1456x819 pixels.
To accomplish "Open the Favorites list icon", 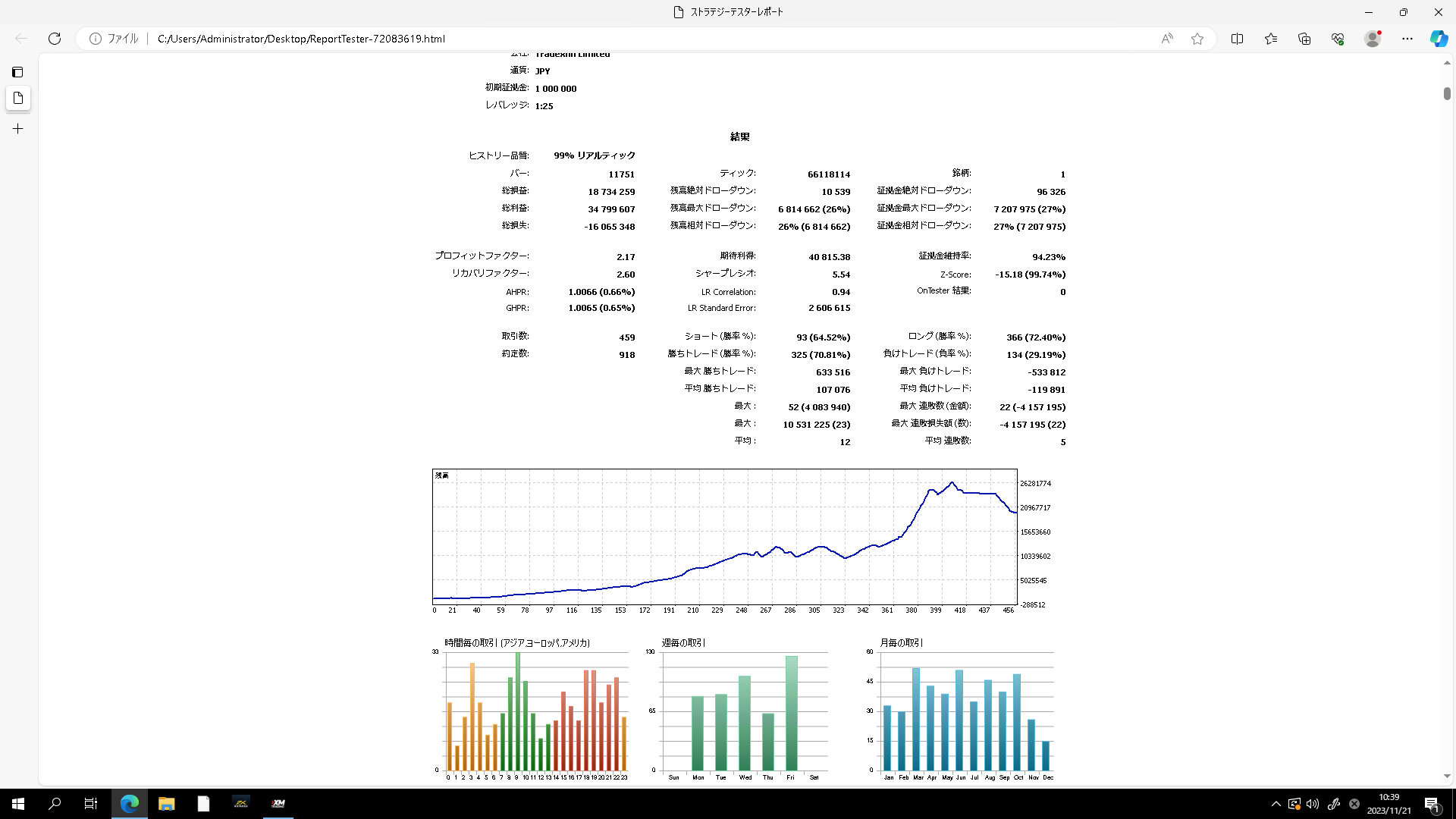I will click(x=1271, y=39).
